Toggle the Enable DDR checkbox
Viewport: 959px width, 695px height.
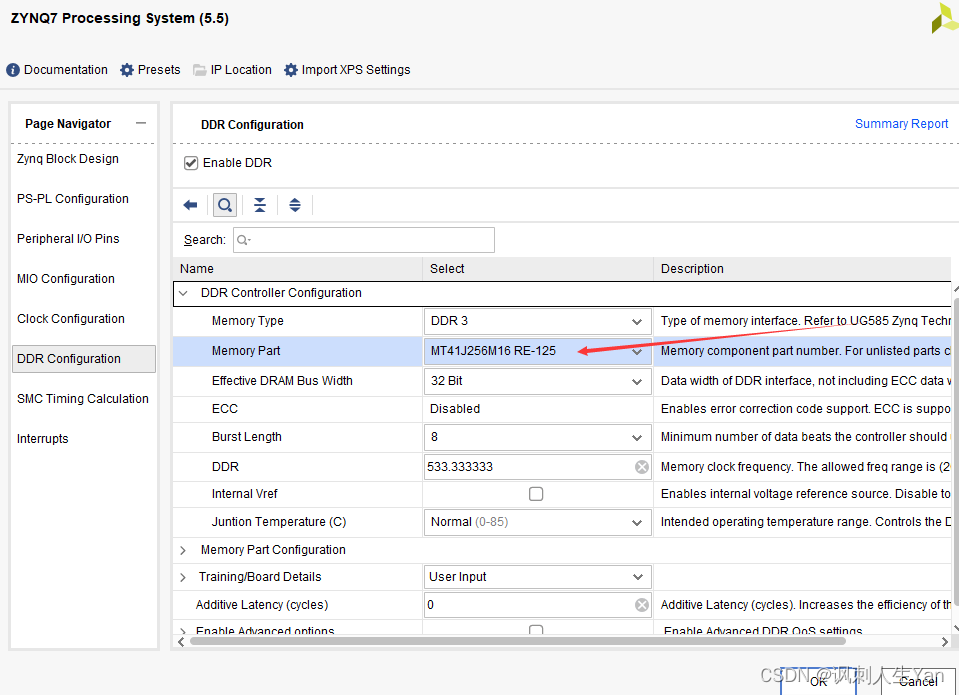point(191,163)
